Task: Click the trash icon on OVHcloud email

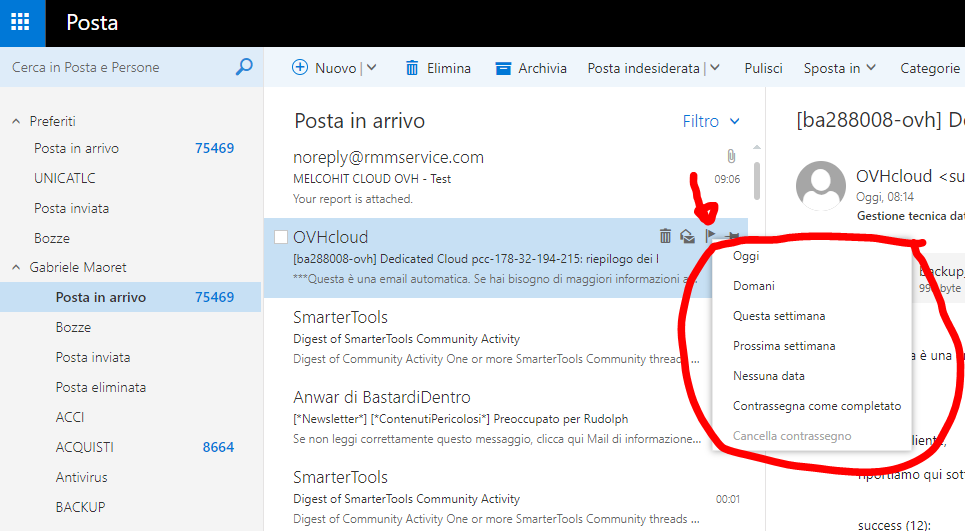Action: pyautogui.click(x=665, y=237)
